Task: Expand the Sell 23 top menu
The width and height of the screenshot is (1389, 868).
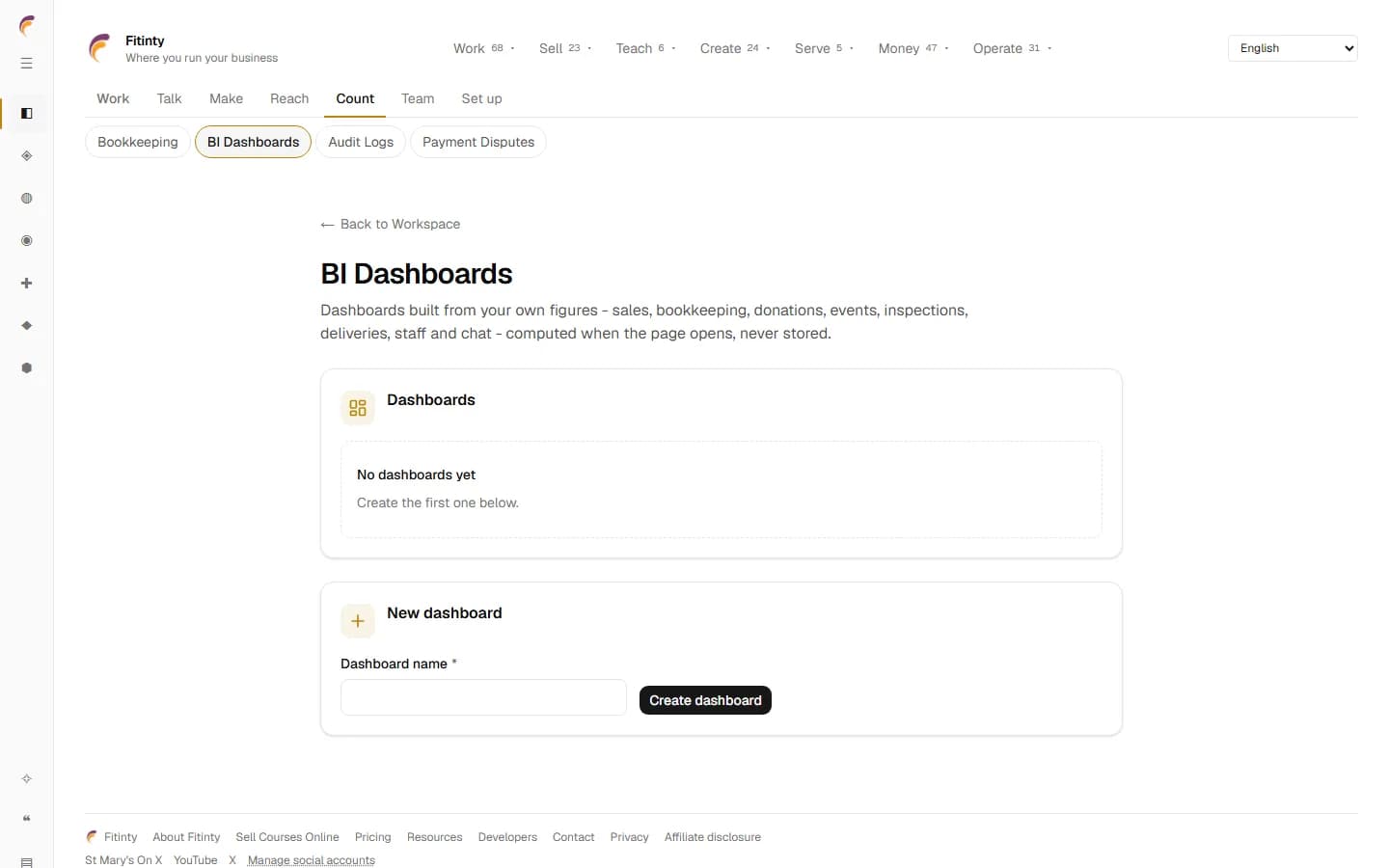Action: coord(565,48)
